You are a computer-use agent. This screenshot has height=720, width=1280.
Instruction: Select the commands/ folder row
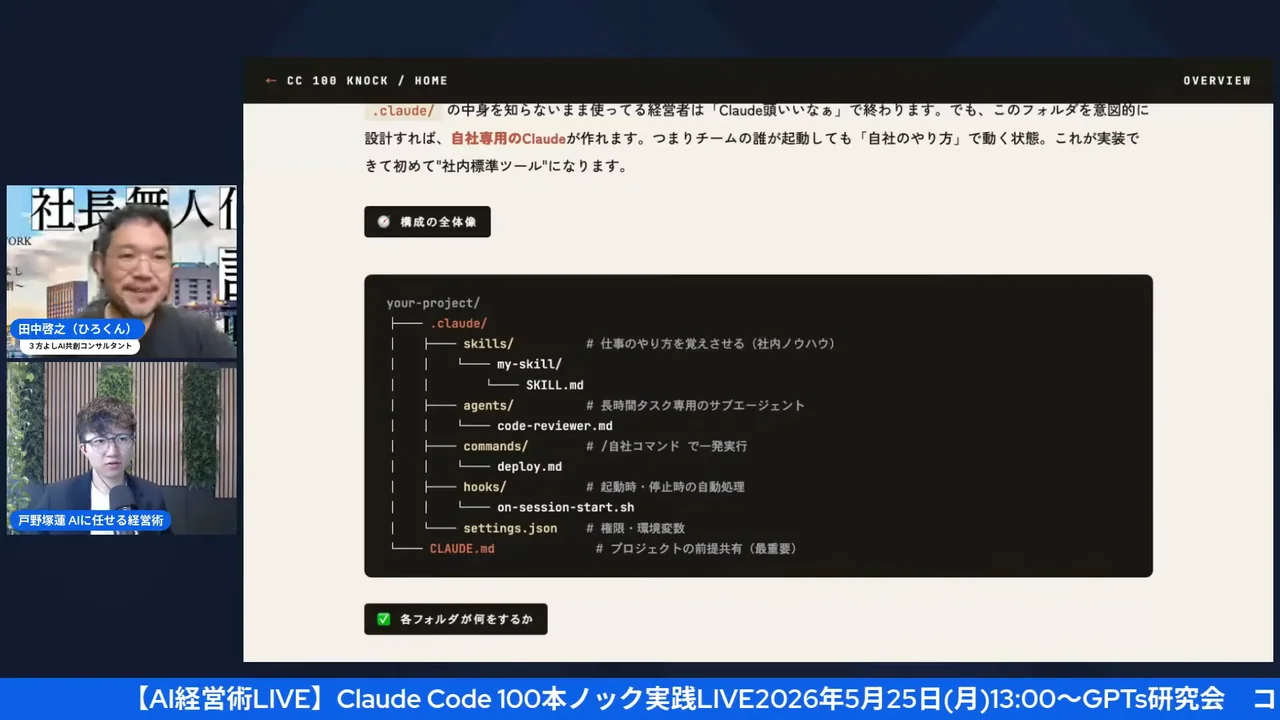coord(495,446)
